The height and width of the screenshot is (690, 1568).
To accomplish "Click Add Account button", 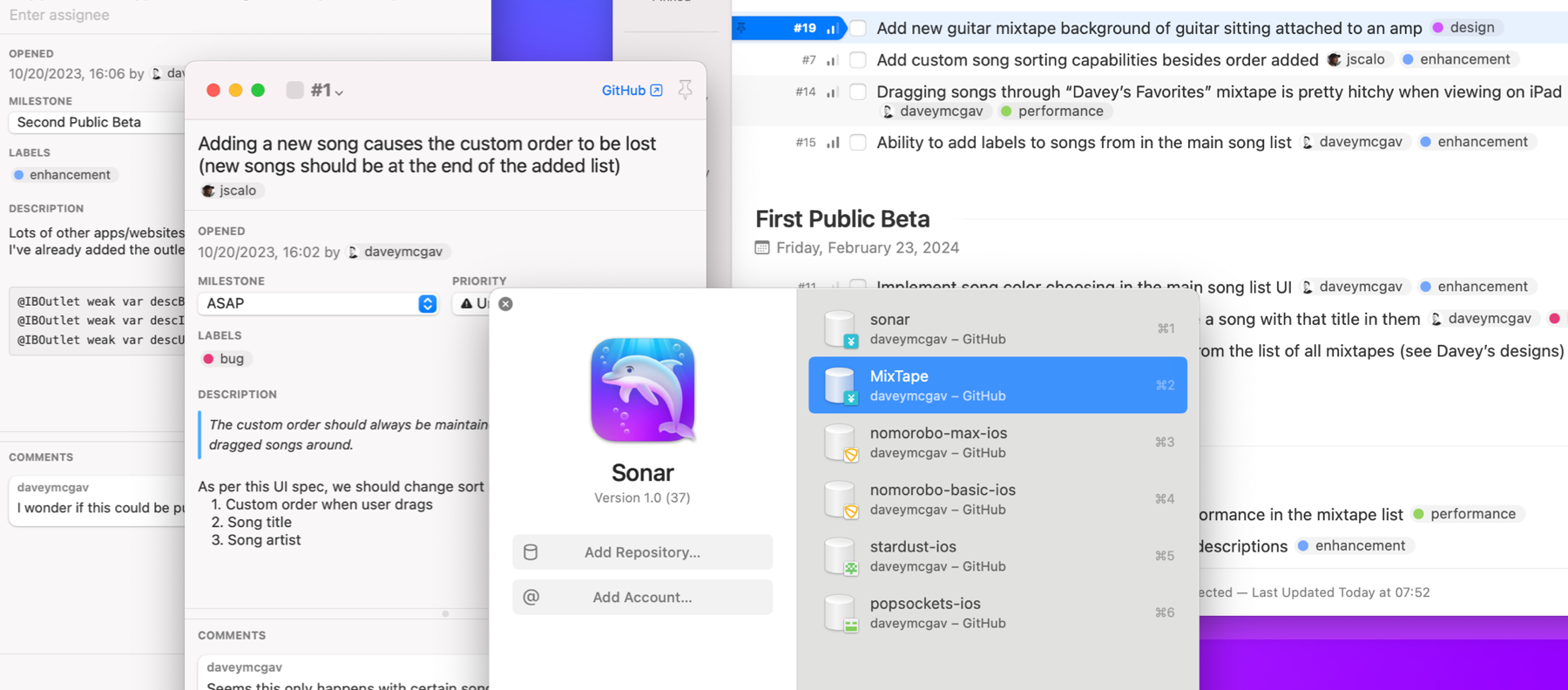I will (642, 598).
